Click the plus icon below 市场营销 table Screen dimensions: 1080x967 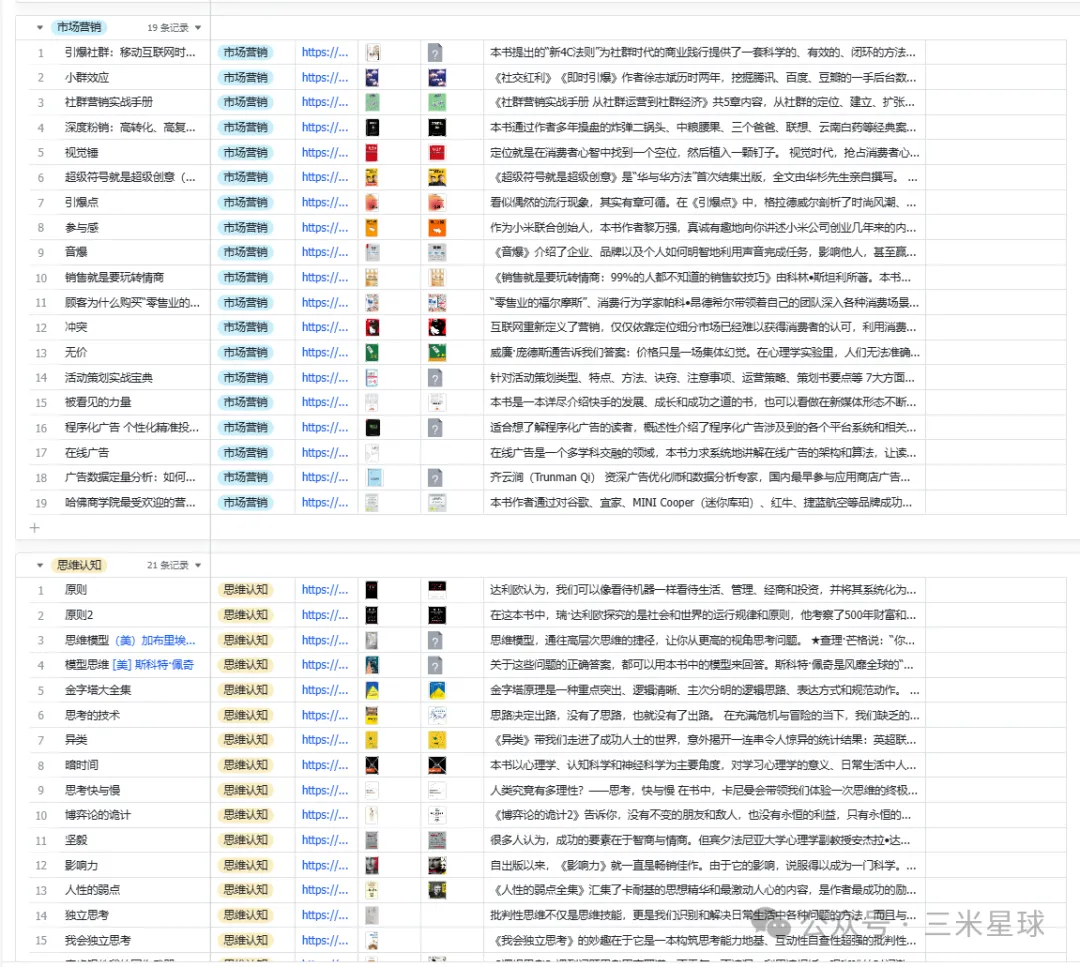[34, 527]
